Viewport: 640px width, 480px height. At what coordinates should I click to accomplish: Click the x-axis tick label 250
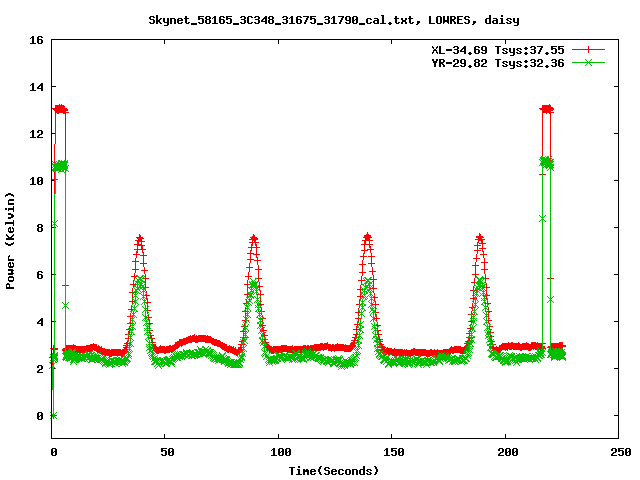point(621,452)
